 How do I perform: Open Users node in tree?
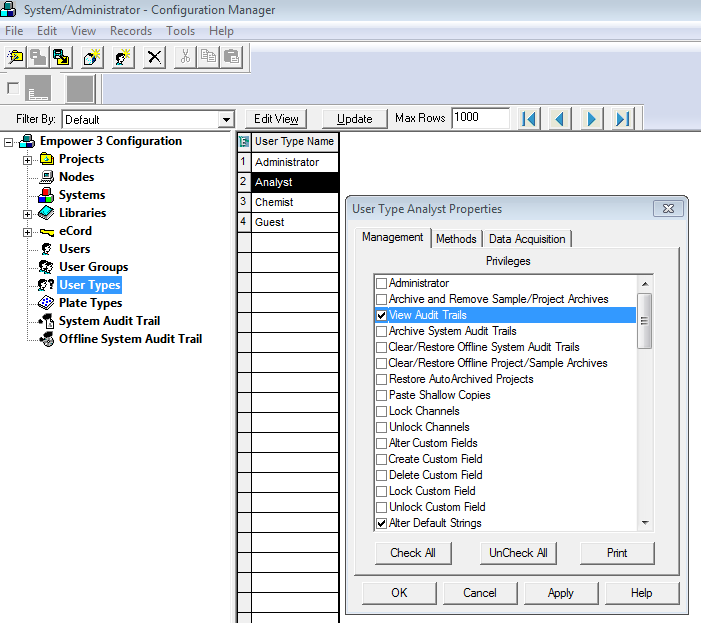[74, 249]
